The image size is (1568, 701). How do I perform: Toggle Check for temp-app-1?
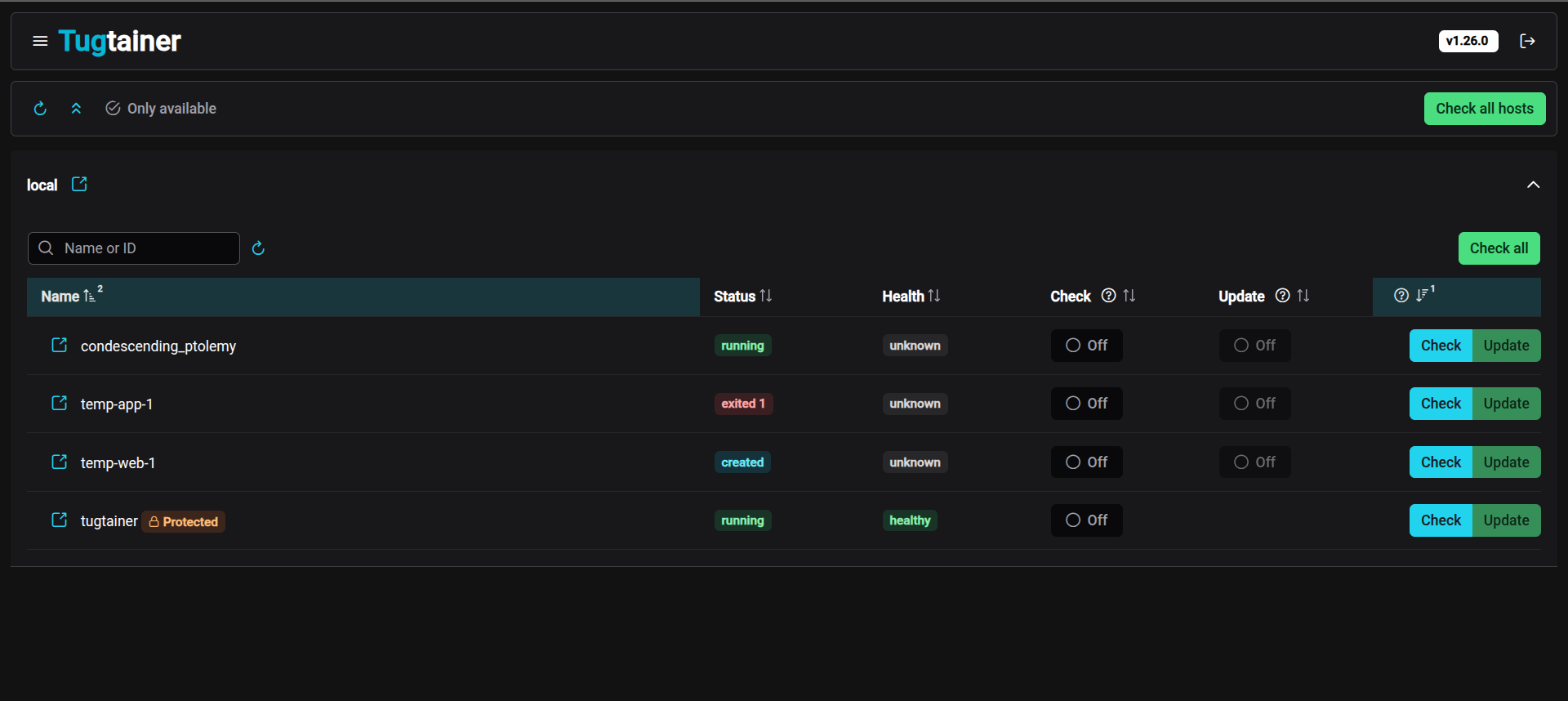[x=1086, y=404]
